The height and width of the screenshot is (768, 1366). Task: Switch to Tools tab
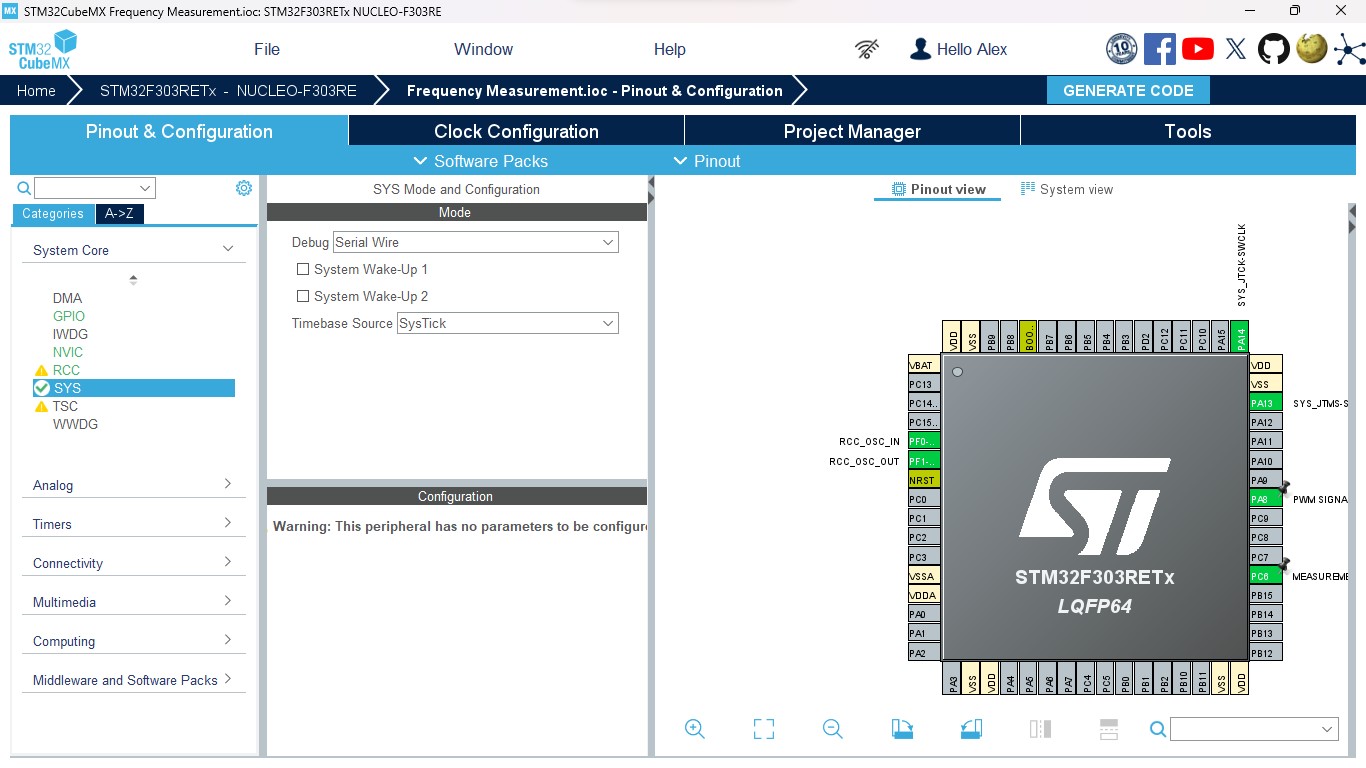1188,131
